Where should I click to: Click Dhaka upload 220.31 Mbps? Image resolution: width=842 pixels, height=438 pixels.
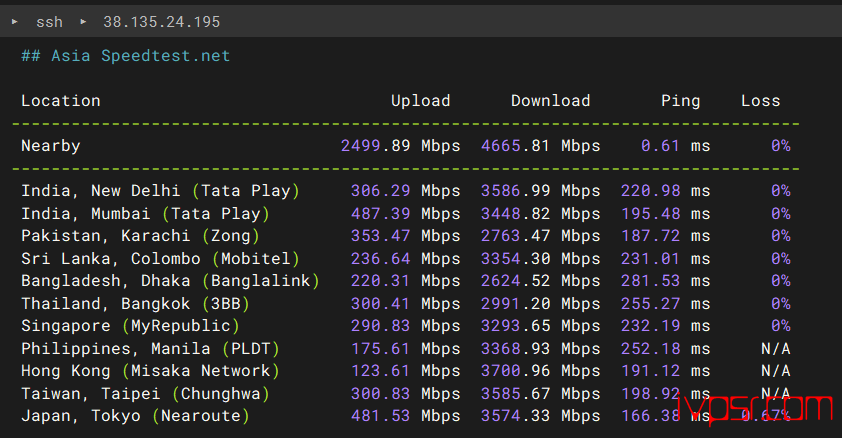click(x=405, y=281)
